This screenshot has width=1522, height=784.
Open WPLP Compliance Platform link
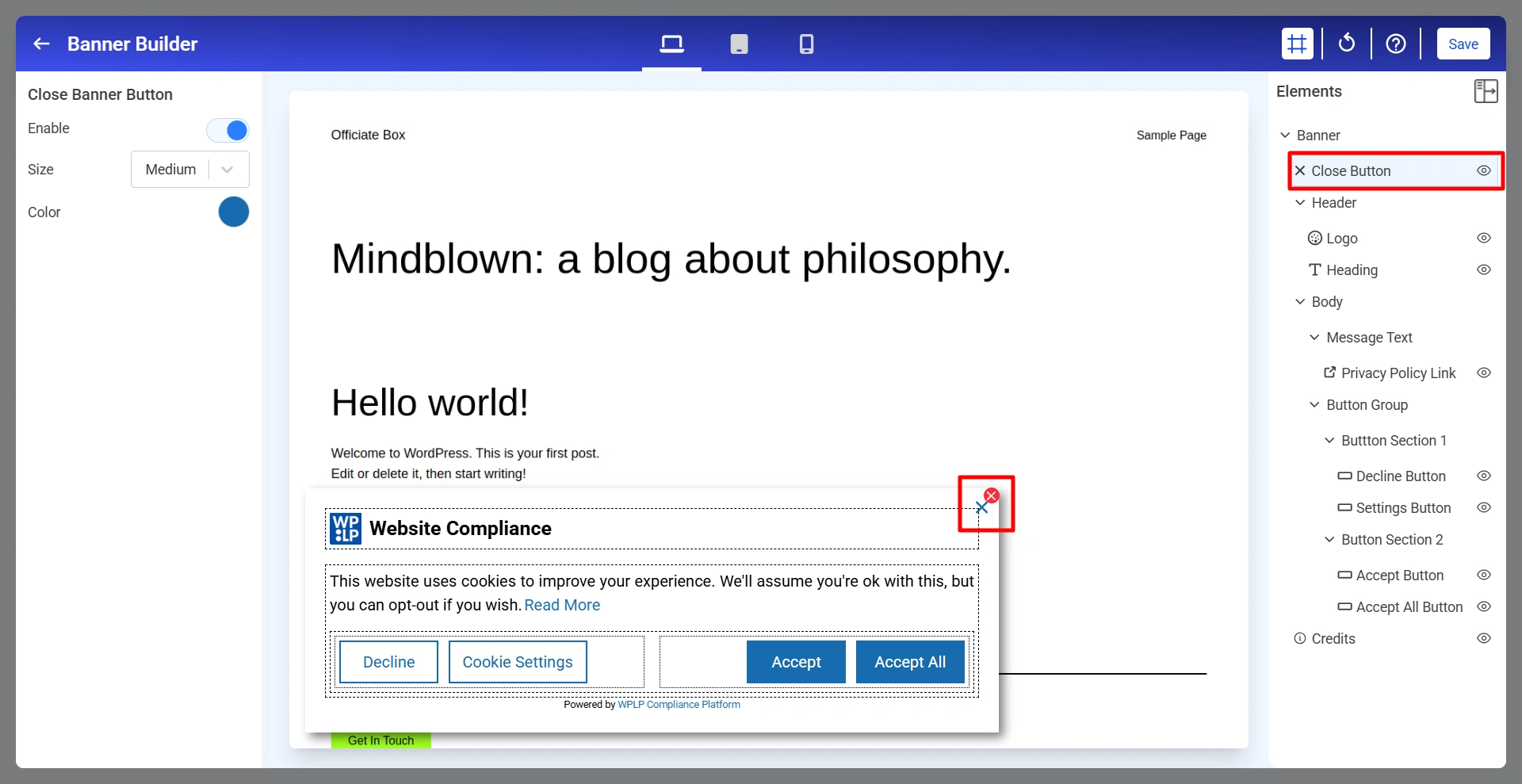click(679, 705)
